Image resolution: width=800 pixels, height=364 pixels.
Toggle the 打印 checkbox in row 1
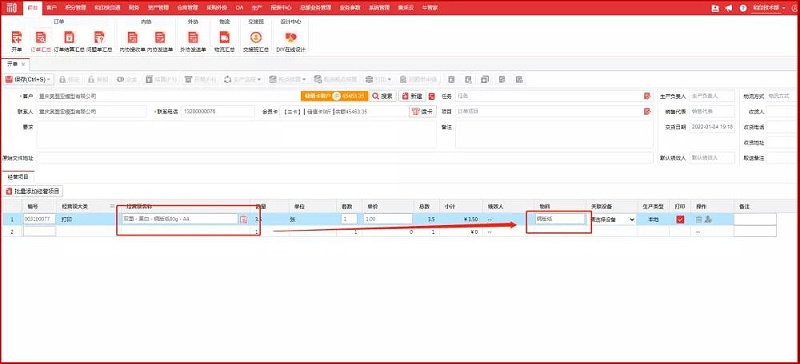[x=680, y=219]
